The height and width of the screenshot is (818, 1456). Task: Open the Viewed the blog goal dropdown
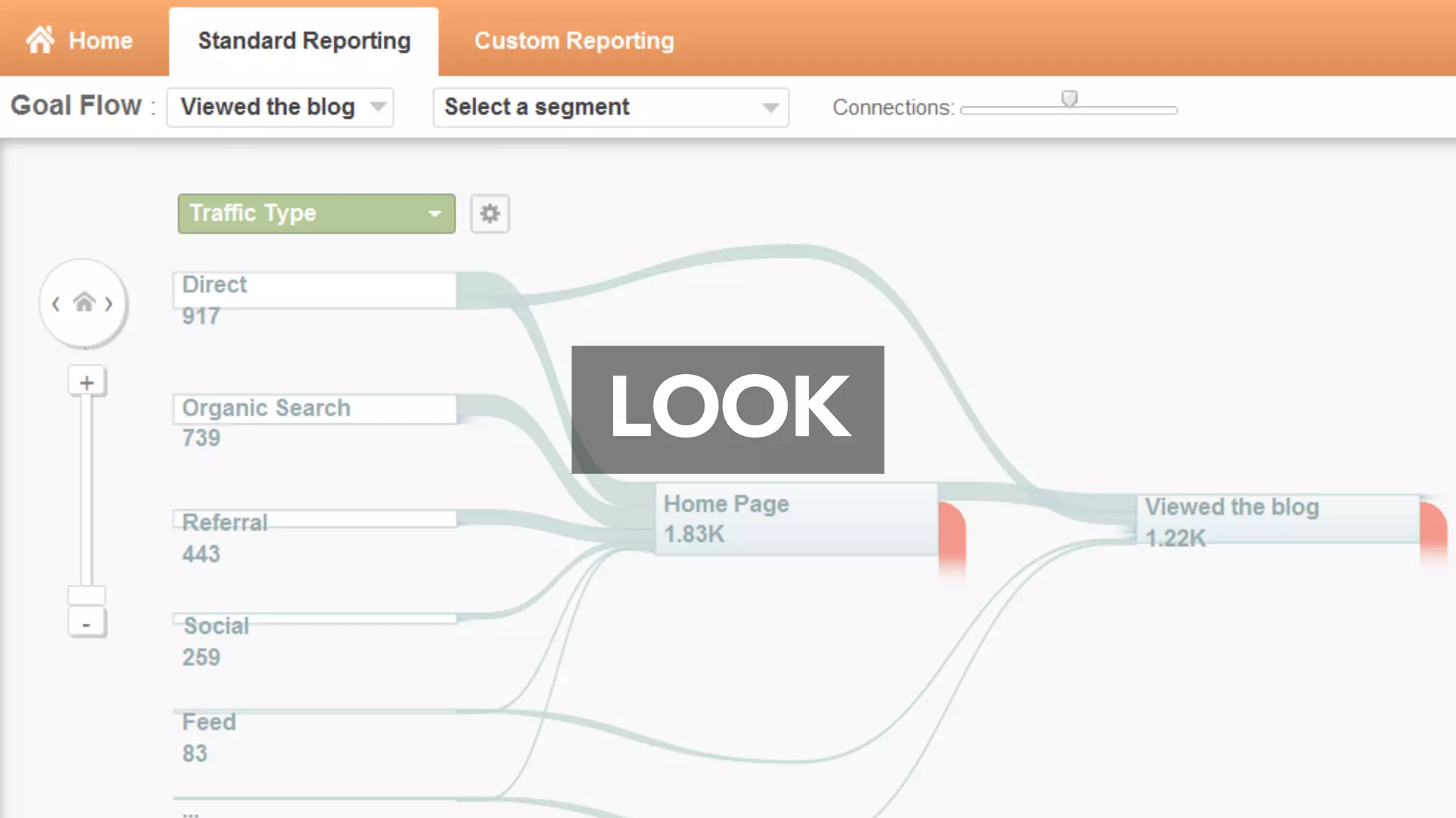[280, 107]
